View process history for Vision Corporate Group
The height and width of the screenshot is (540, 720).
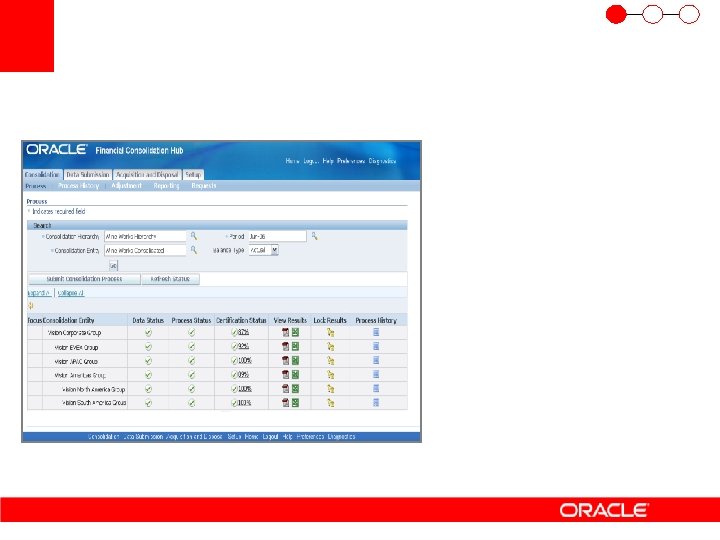pyautogui.click(x=376, y=332)
